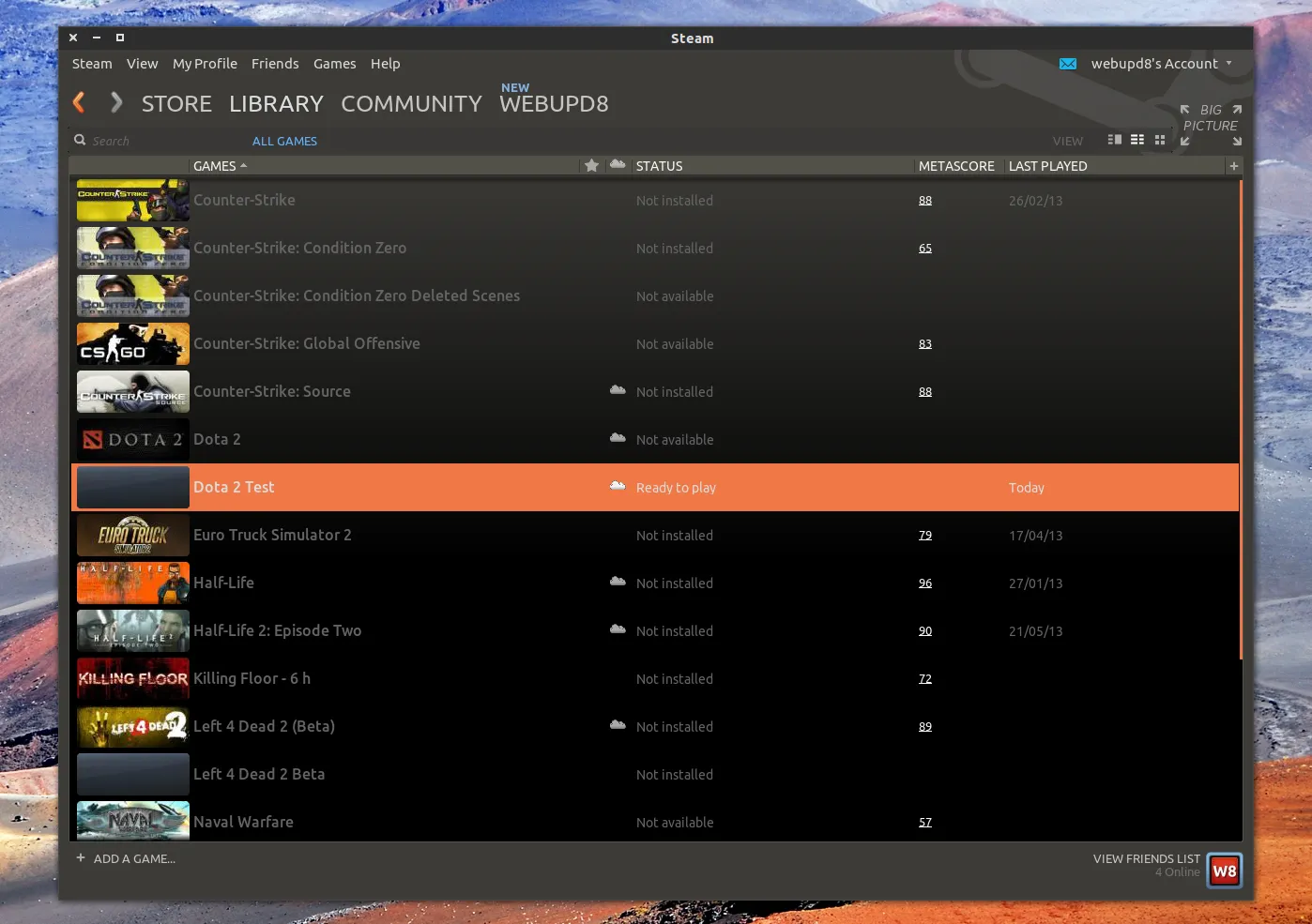Select the Dota 2 Test row title
This screenshot has height=924, width=1312.
234,487
